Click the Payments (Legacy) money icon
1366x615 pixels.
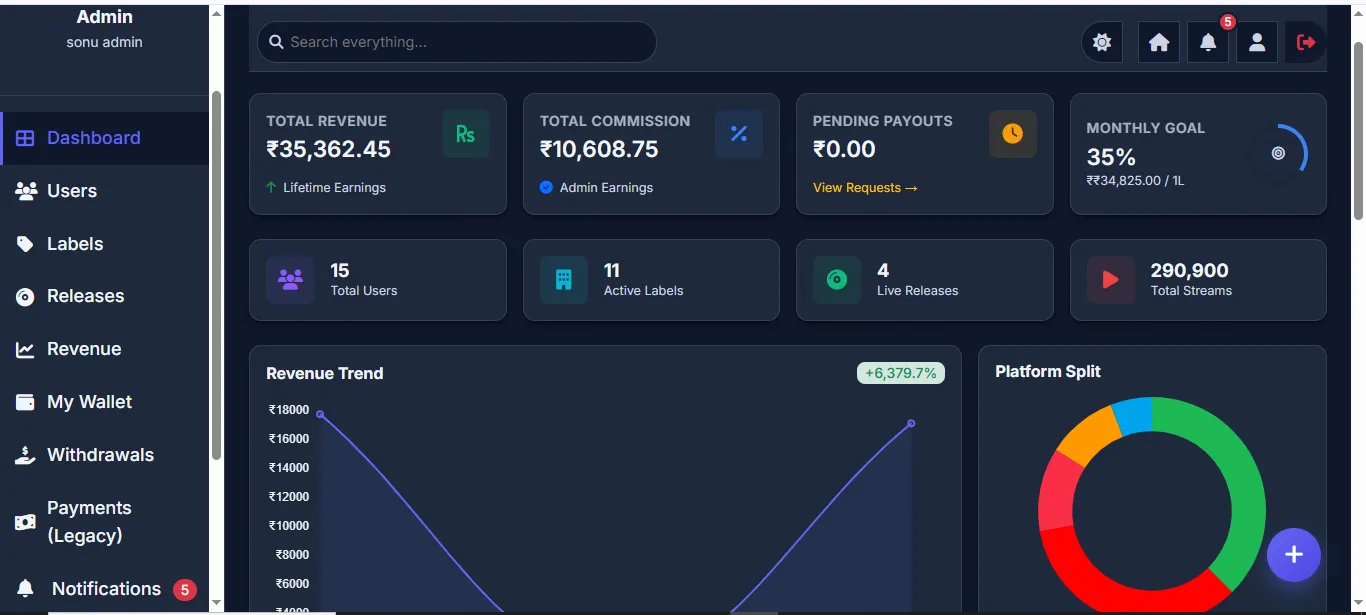(x=26, y=522)
